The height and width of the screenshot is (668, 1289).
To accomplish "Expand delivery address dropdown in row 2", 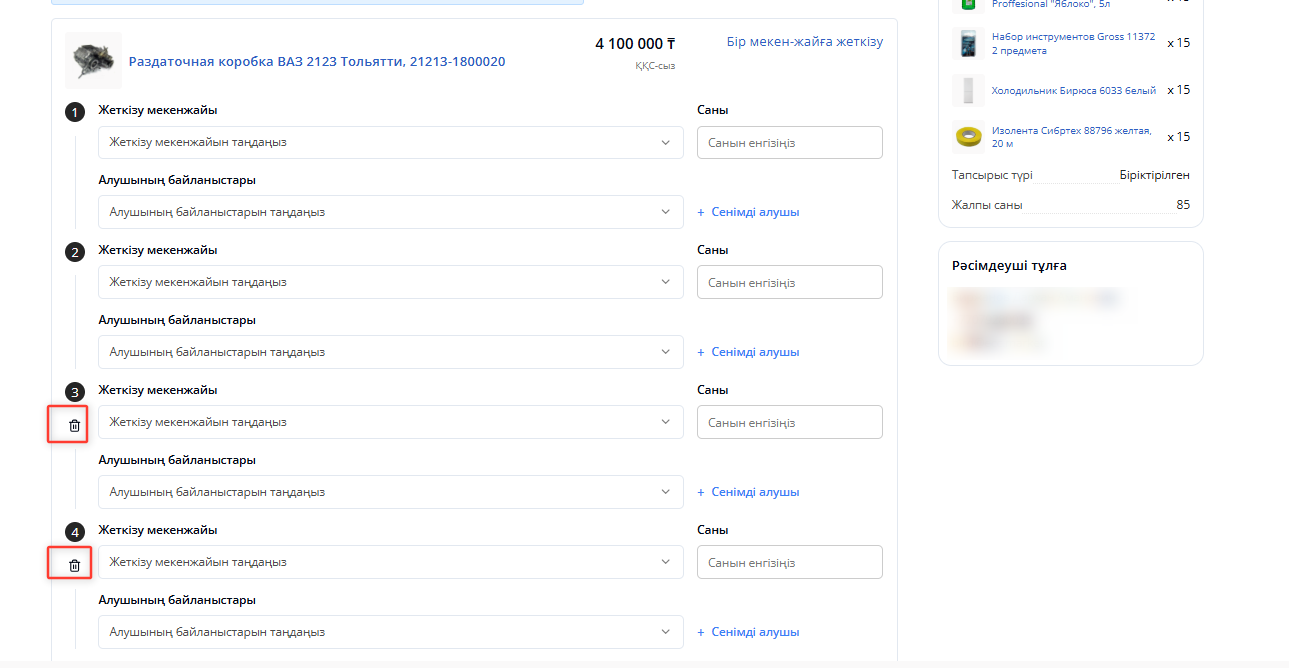I will tap(390, 282).
